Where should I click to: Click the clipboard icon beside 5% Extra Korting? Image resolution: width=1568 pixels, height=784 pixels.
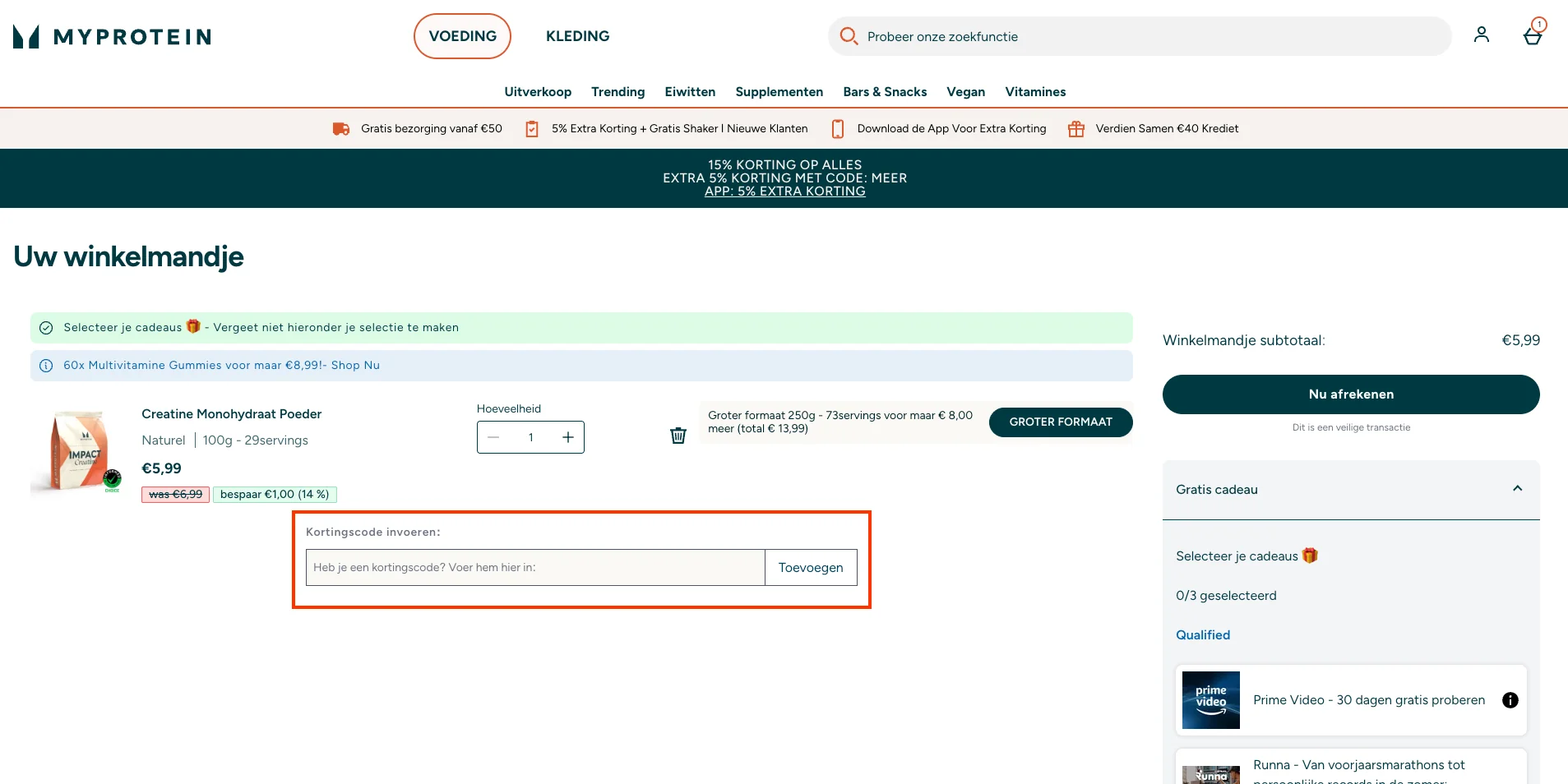click(532, 129)
